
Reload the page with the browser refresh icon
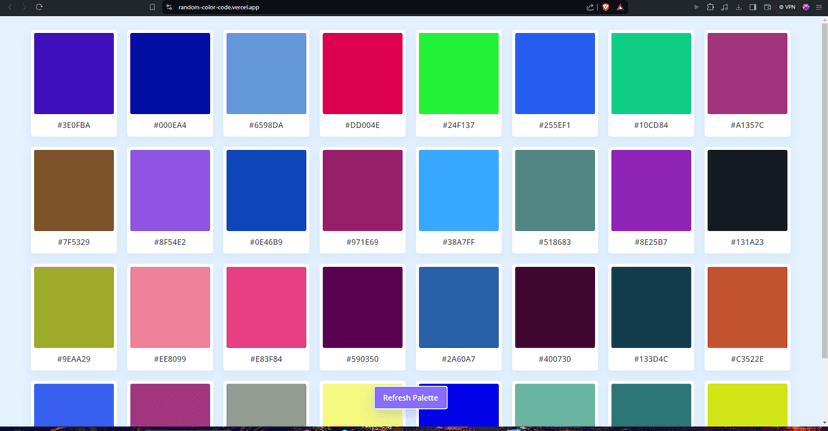tap(39, 7)
